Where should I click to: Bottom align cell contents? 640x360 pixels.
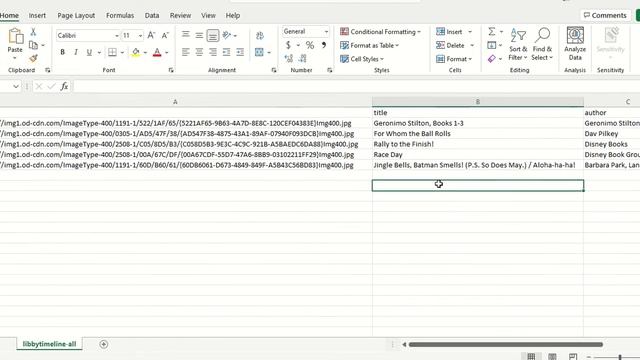(213, 36)
